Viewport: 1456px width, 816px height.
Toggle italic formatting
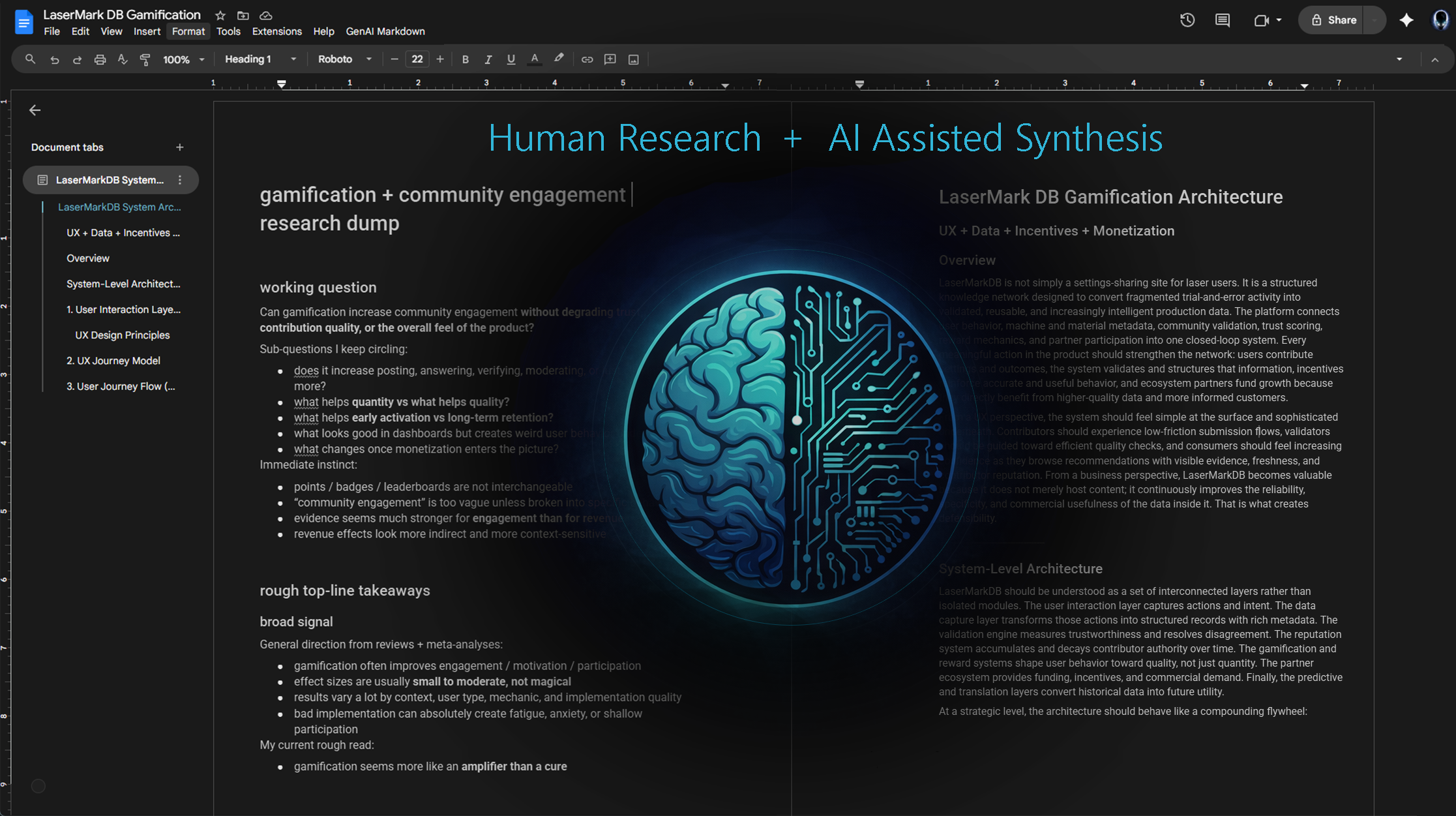pos(488,59)
